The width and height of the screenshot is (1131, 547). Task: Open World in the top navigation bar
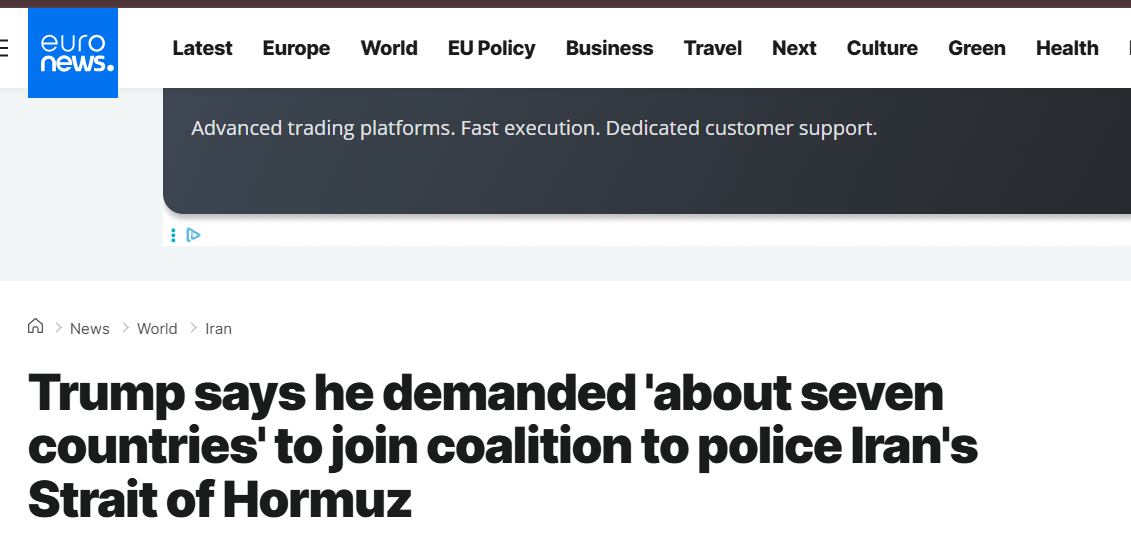pos(389,48)
